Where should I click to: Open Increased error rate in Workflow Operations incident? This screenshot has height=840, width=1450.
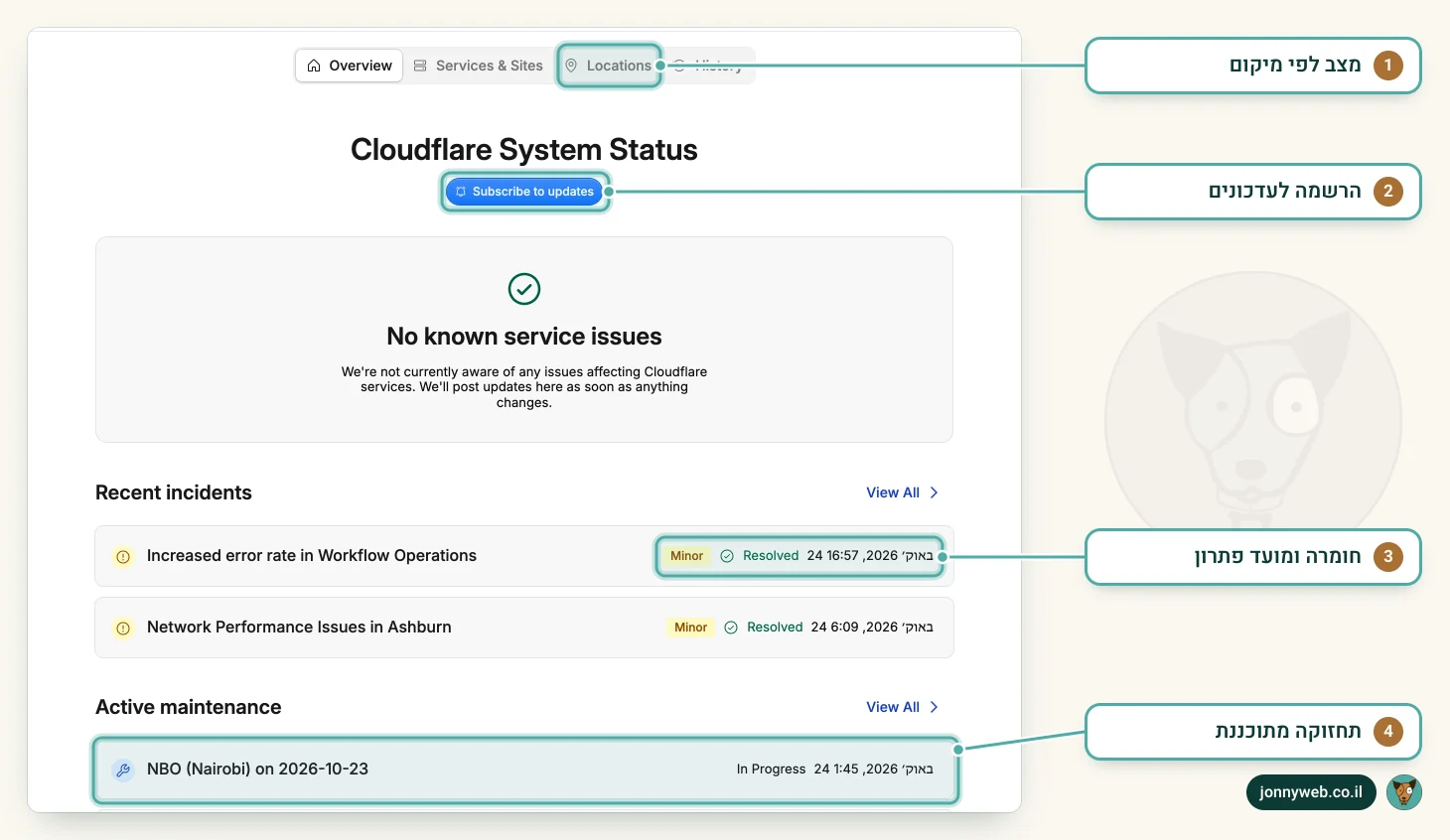coord(524,556)
